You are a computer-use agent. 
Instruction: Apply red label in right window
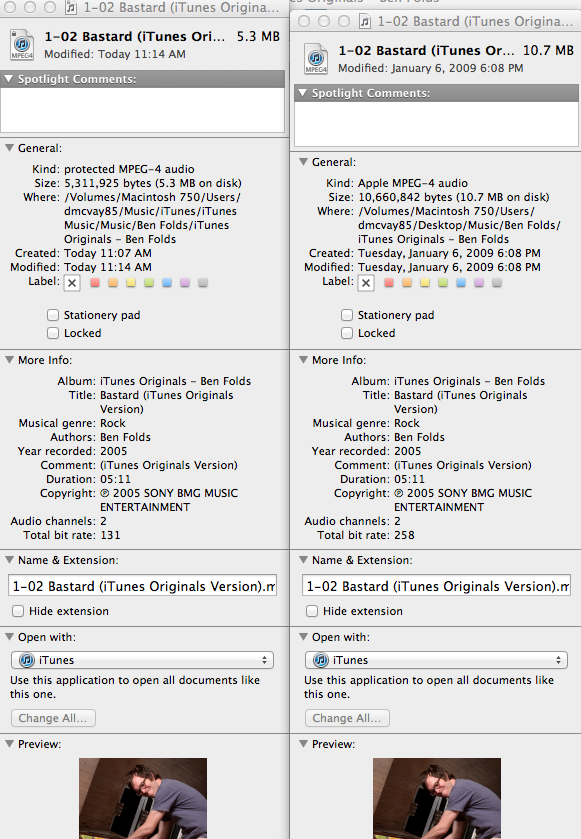[x=389, y=283]
